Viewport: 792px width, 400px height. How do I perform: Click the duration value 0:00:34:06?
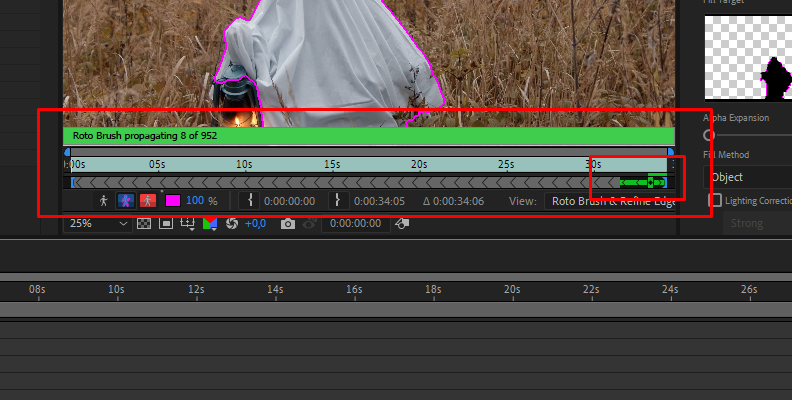pyautogui.click(x=458, y=201)
